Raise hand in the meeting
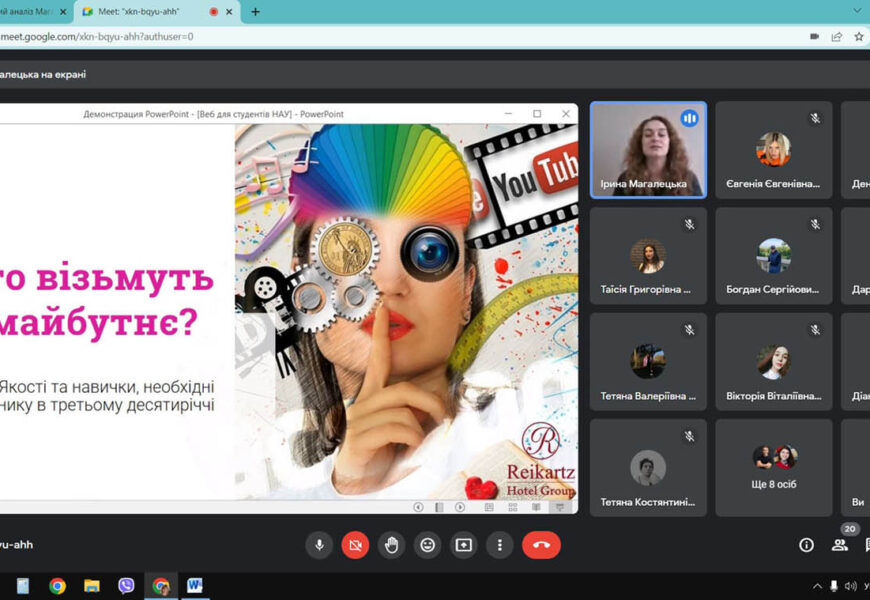 point(391,545)
